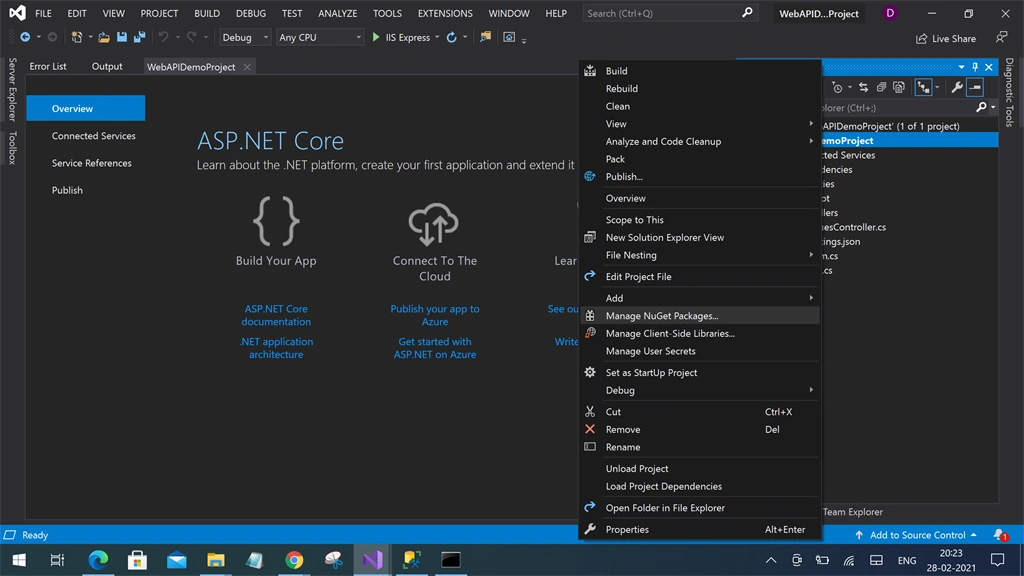Click the Sync with Active Document icon
Viewport: 1024px width, 576px height.
tap(863, 87)
